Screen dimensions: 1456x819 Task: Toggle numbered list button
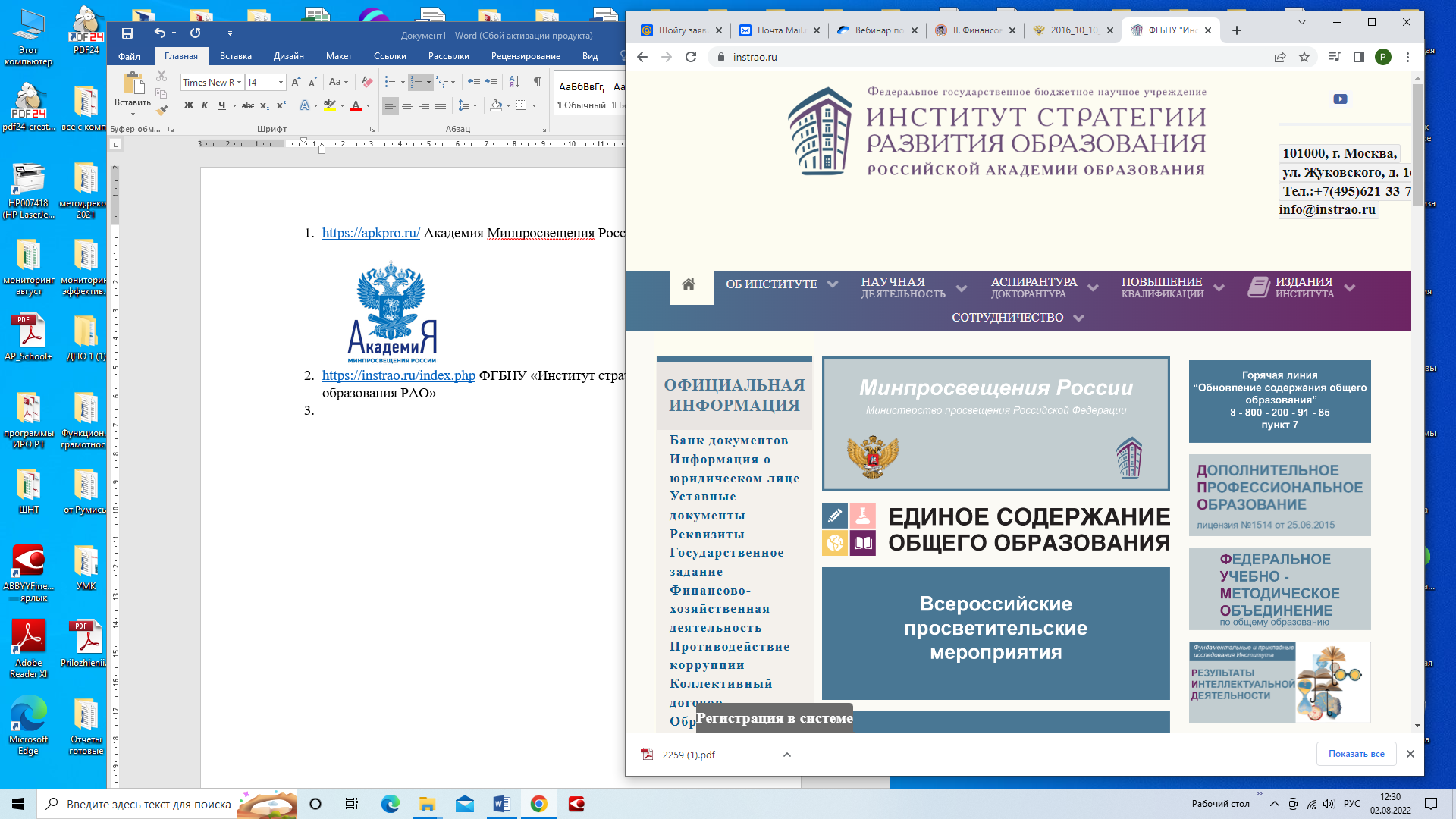point(416,82)
